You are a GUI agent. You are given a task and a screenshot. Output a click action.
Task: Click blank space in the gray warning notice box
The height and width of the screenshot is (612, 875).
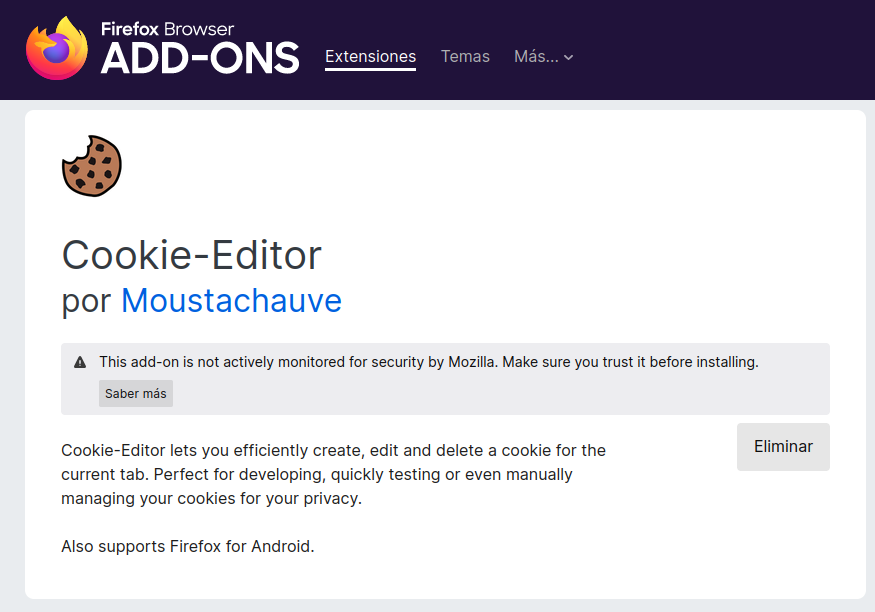[502, 395]
